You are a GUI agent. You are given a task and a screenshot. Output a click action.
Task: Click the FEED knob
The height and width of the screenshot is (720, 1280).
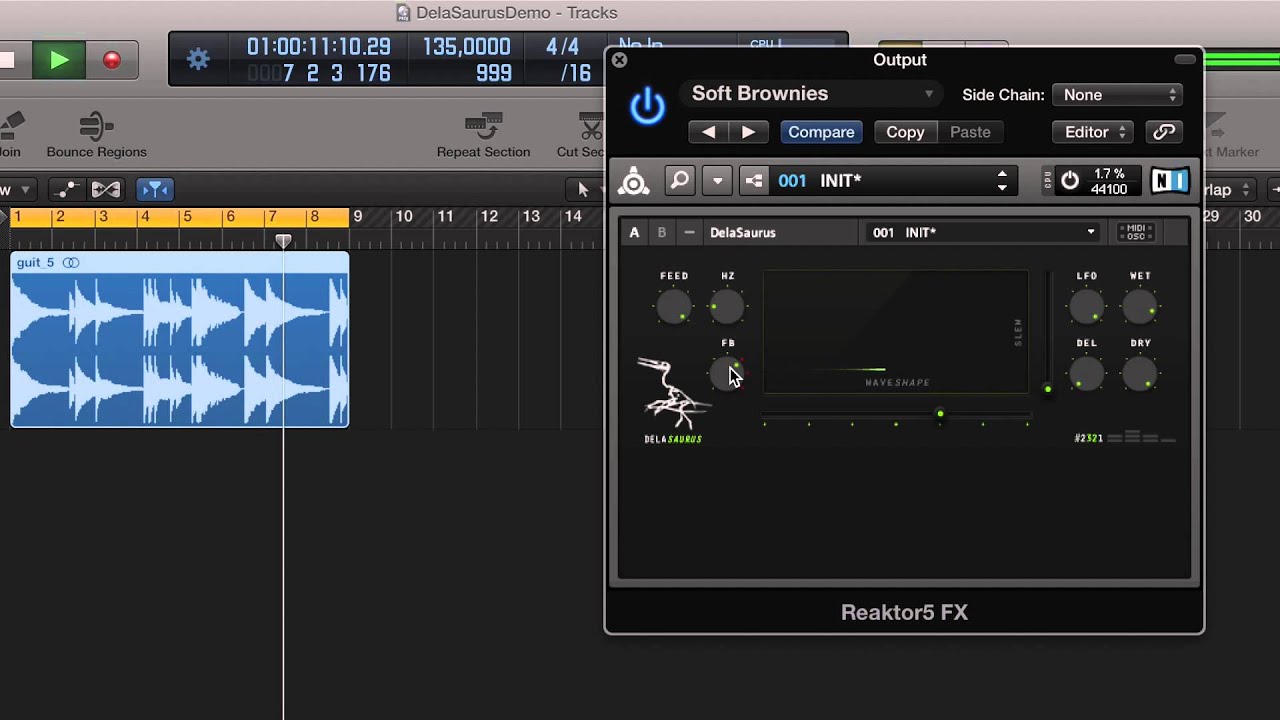point(674,306)
